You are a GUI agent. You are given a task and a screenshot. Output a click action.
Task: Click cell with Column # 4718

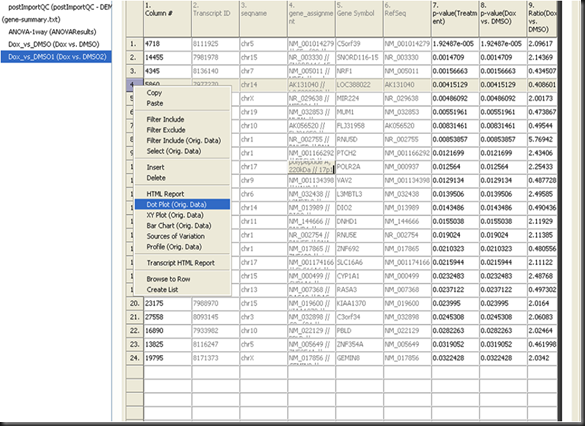[x=168, y=44]
